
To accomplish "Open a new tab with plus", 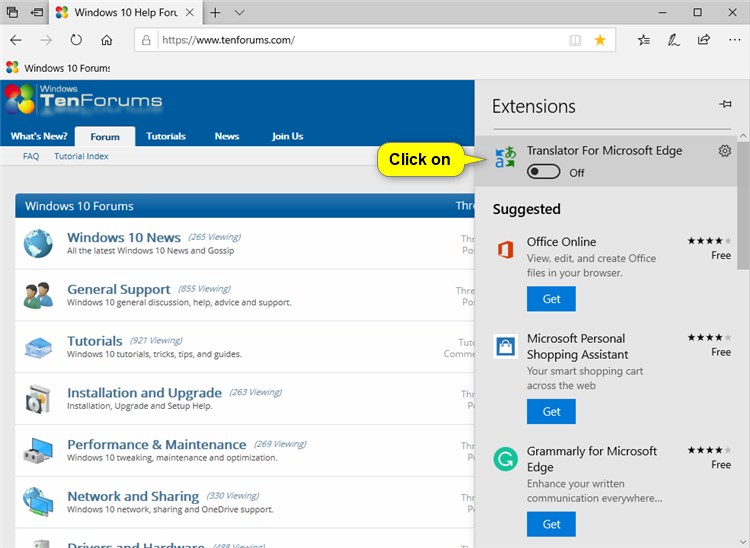I will pos(215,12).
